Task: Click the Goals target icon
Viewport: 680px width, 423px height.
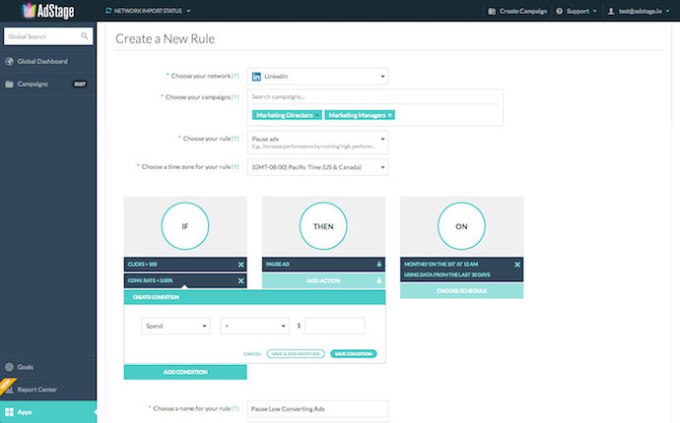Action: 9,367
